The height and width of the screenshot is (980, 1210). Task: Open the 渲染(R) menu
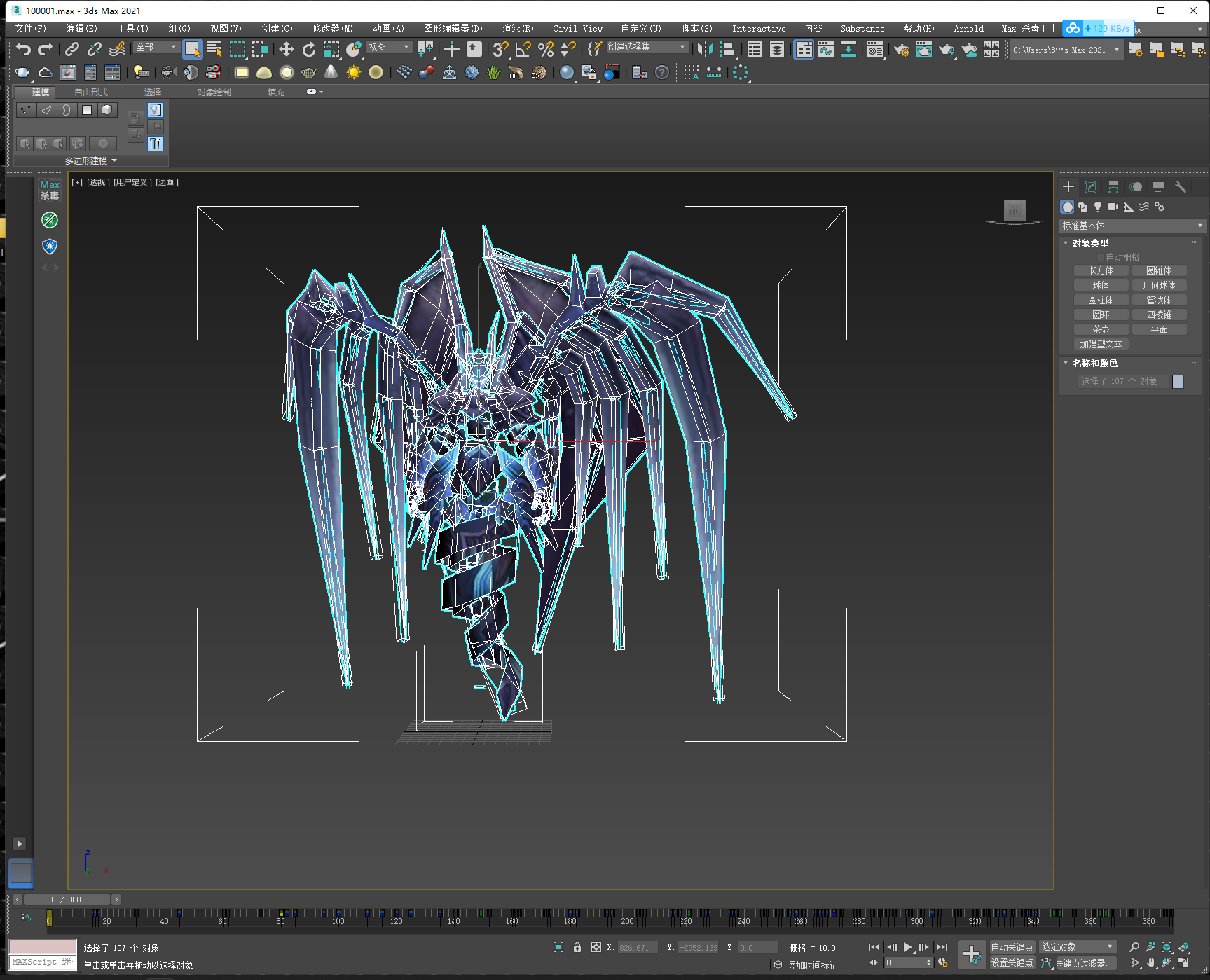click(518, 29)
